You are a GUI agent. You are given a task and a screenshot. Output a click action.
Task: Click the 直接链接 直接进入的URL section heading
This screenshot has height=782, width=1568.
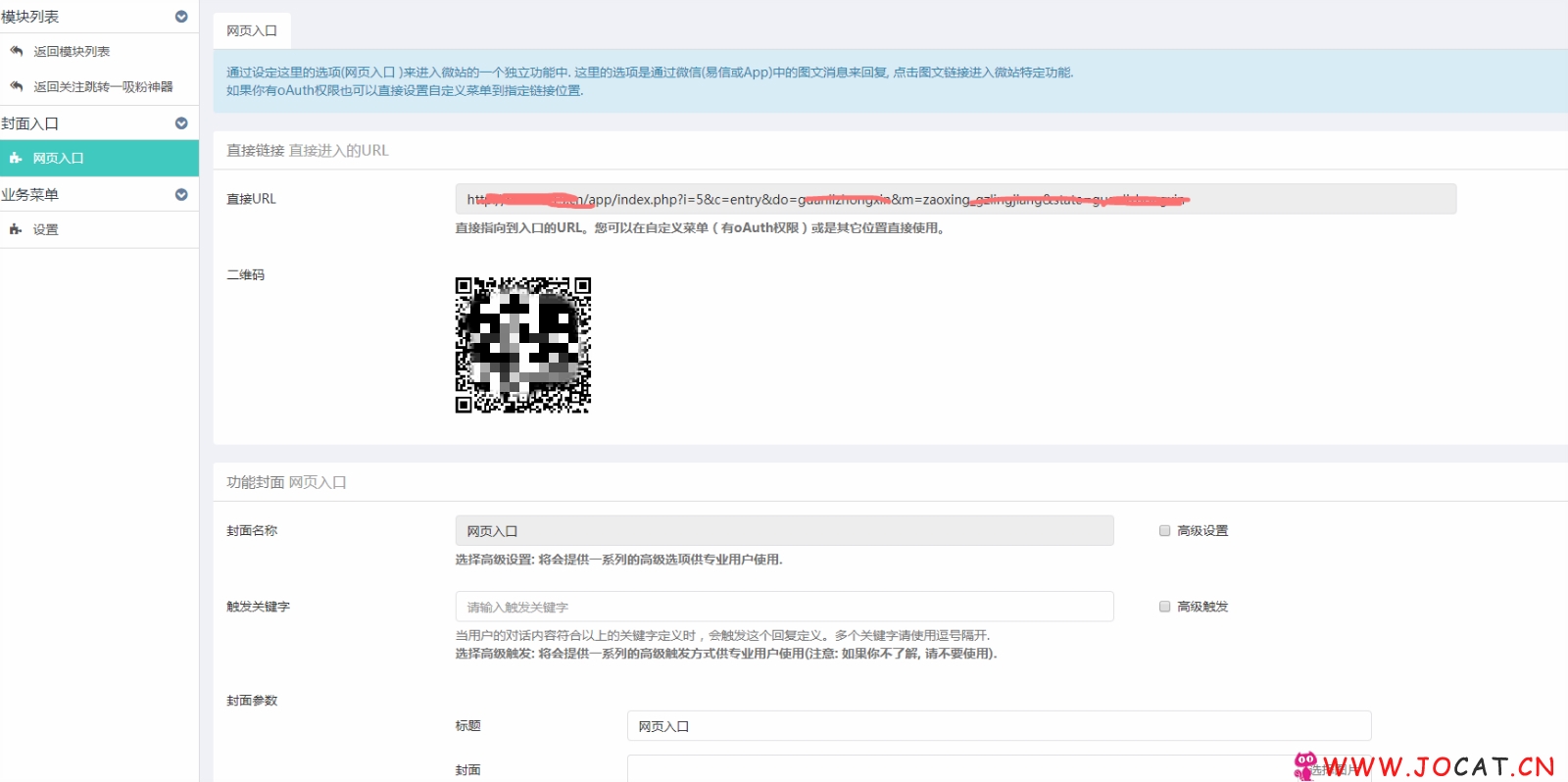(308, 150)
